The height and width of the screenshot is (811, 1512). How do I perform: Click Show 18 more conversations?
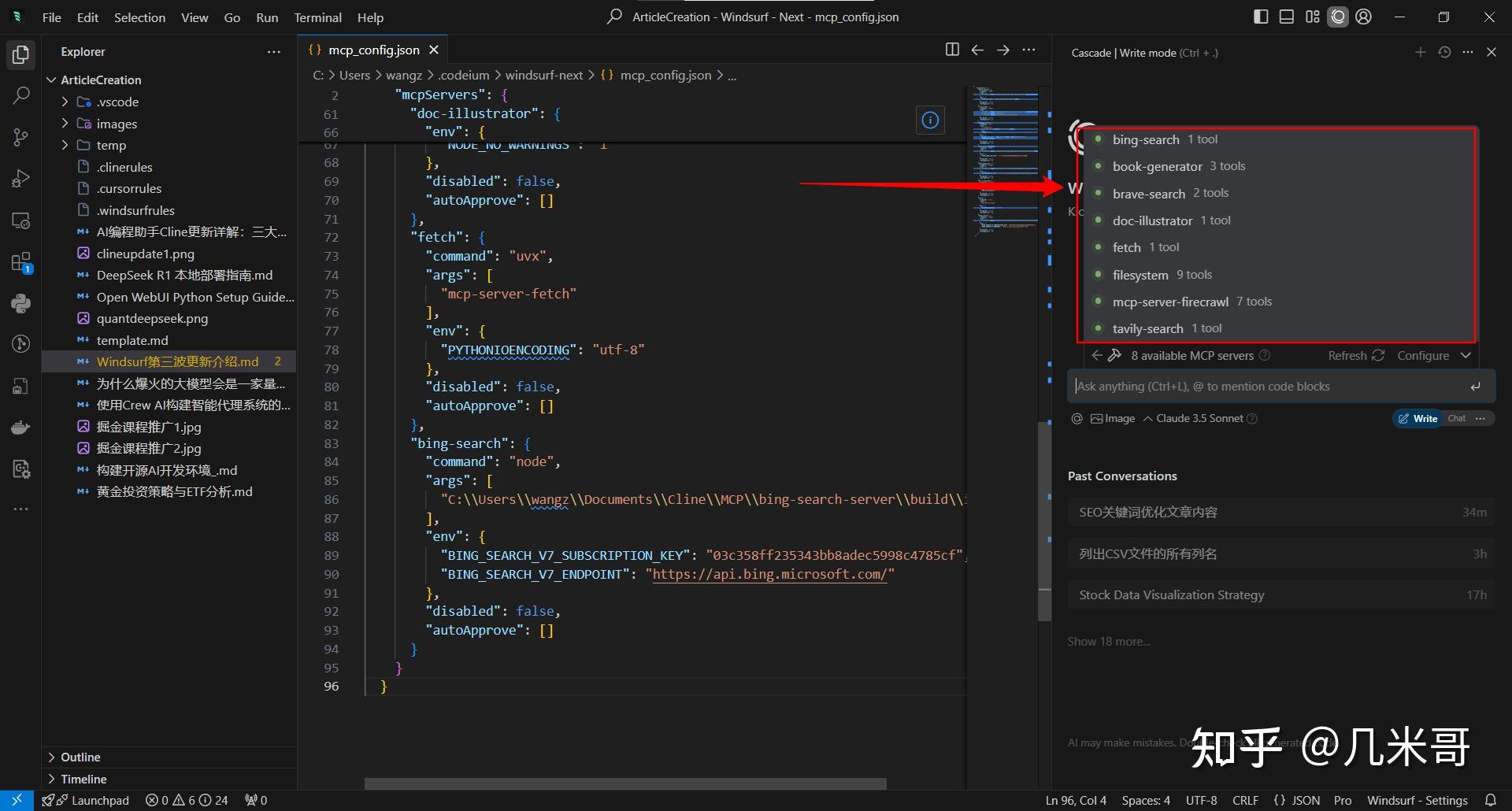(x=1108, y=641)
